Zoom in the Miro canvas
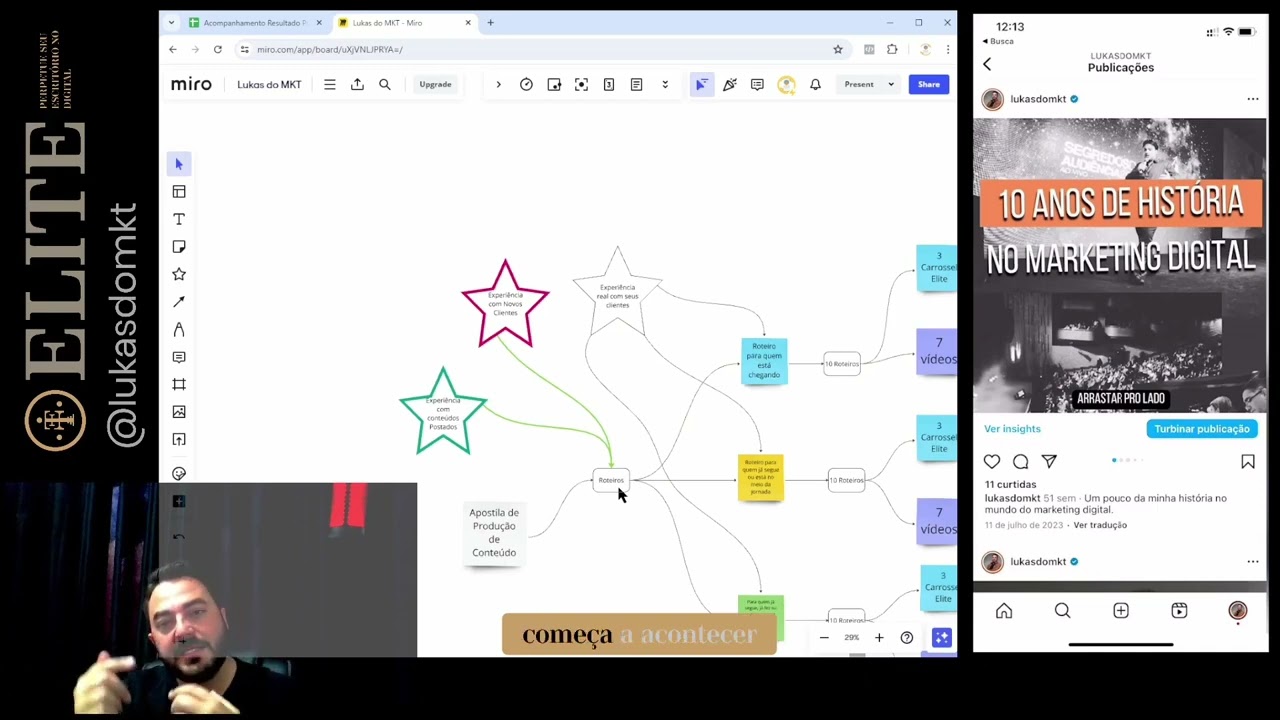Viewport: 1280px width, 720px height. (879, 638)
